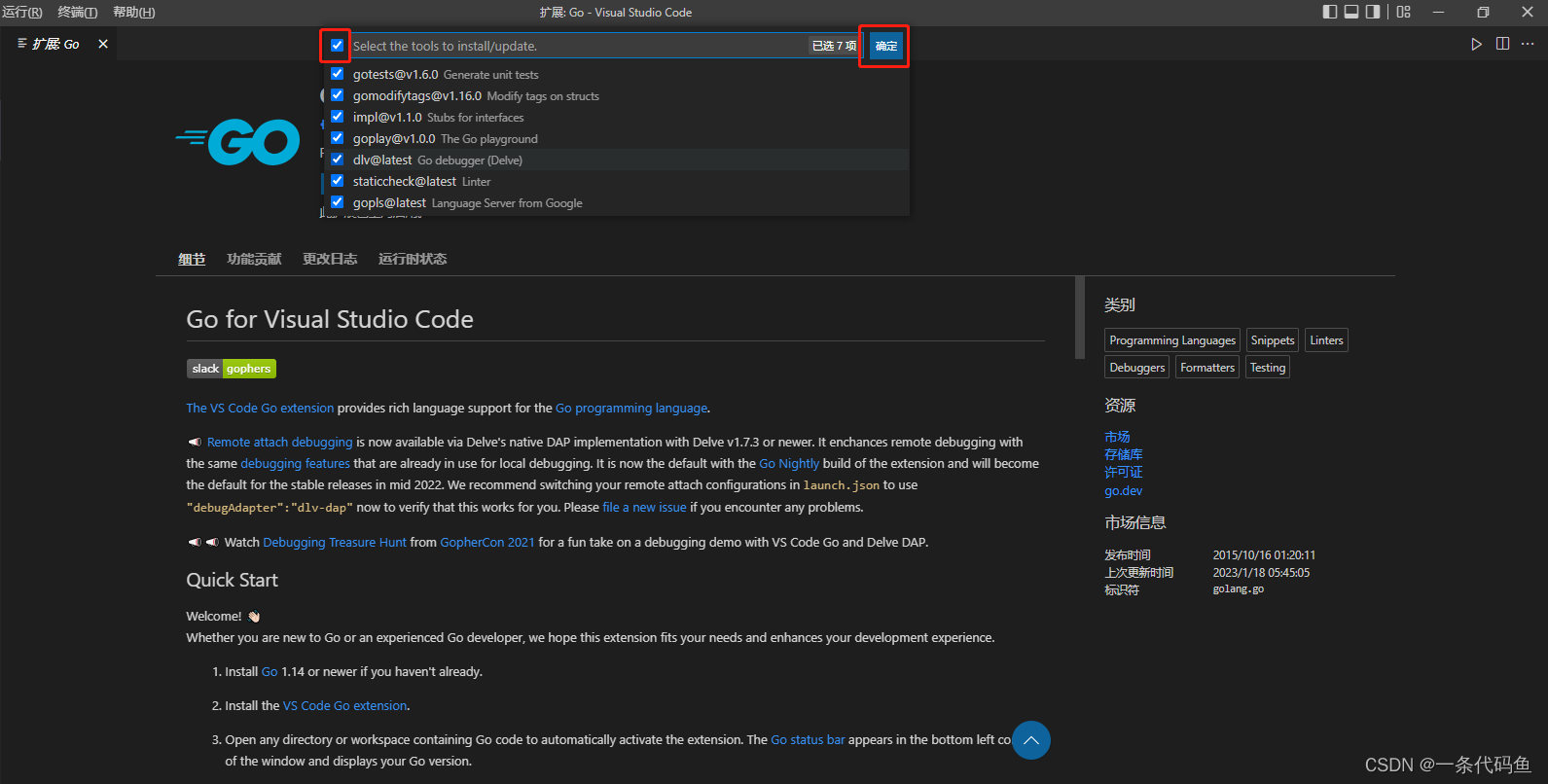This screenshot has width=1548, height=784.
Task: Open the 许可证 resource link
Action: coord(1124,472)
